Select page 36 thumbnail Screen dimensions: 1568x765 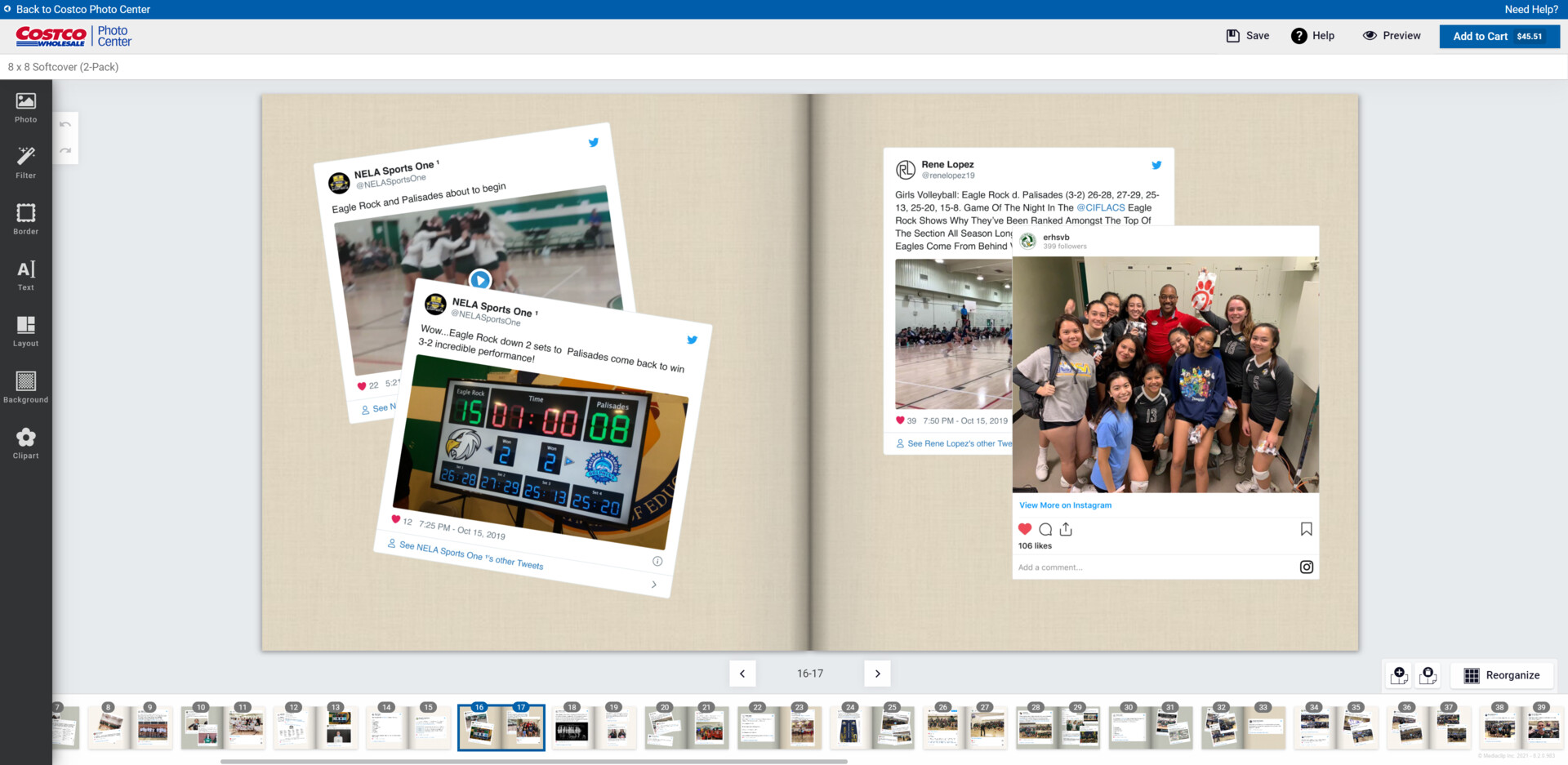point(1407,727)
